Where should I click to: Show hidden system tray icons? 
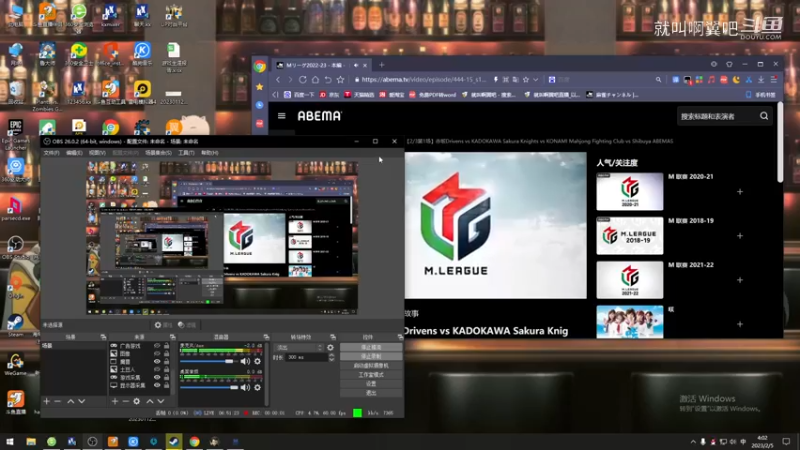(693, 442)
